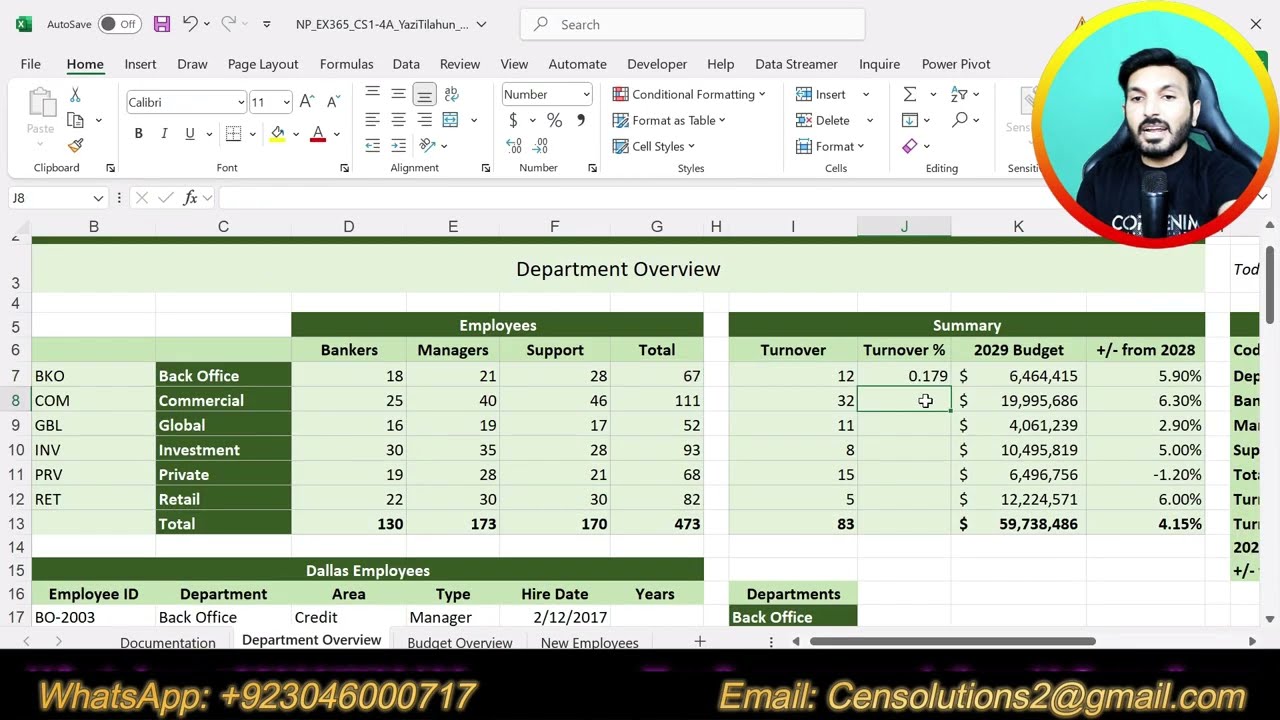
Task: Click the Increase Indent icon
Action: 398,146
